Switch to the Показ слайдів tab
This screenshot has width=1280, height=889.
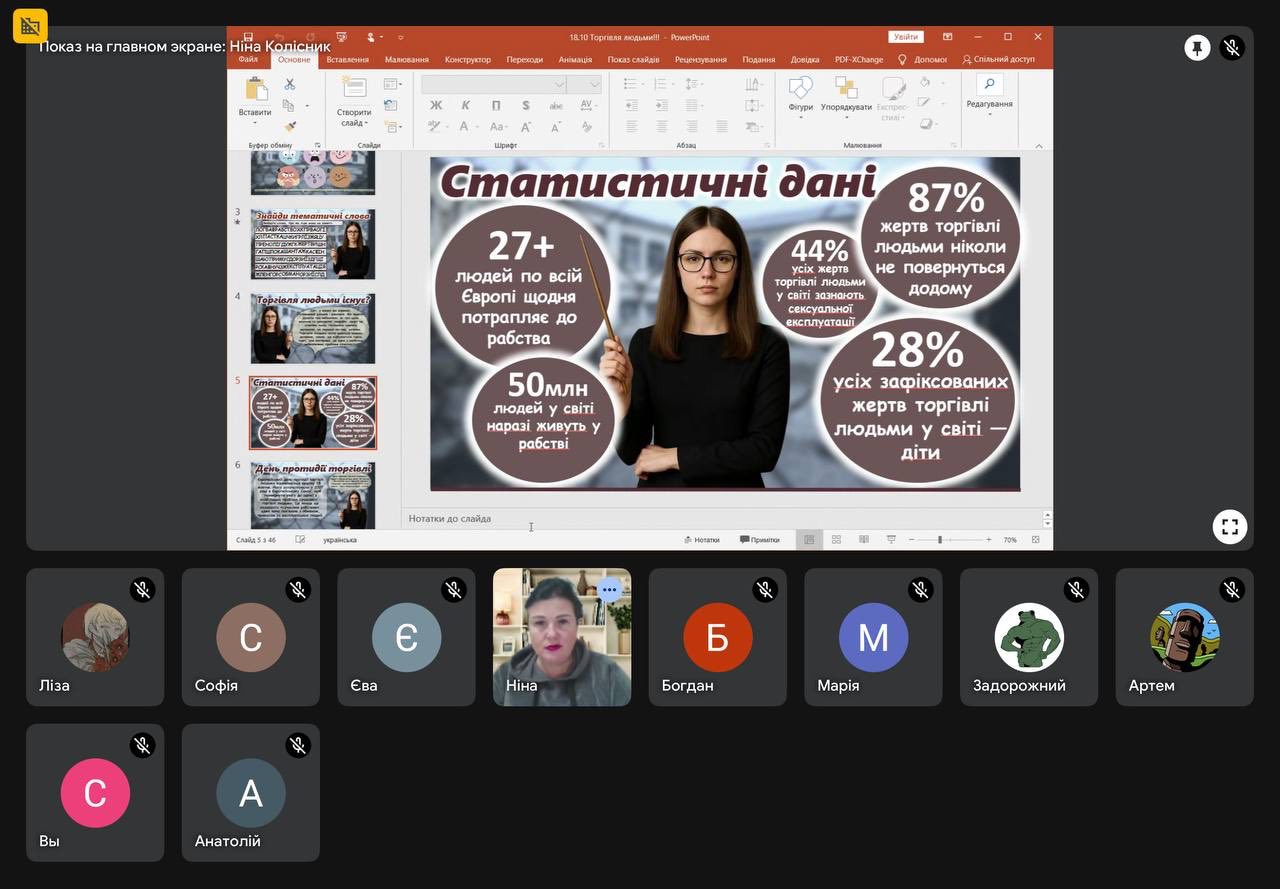634,60
